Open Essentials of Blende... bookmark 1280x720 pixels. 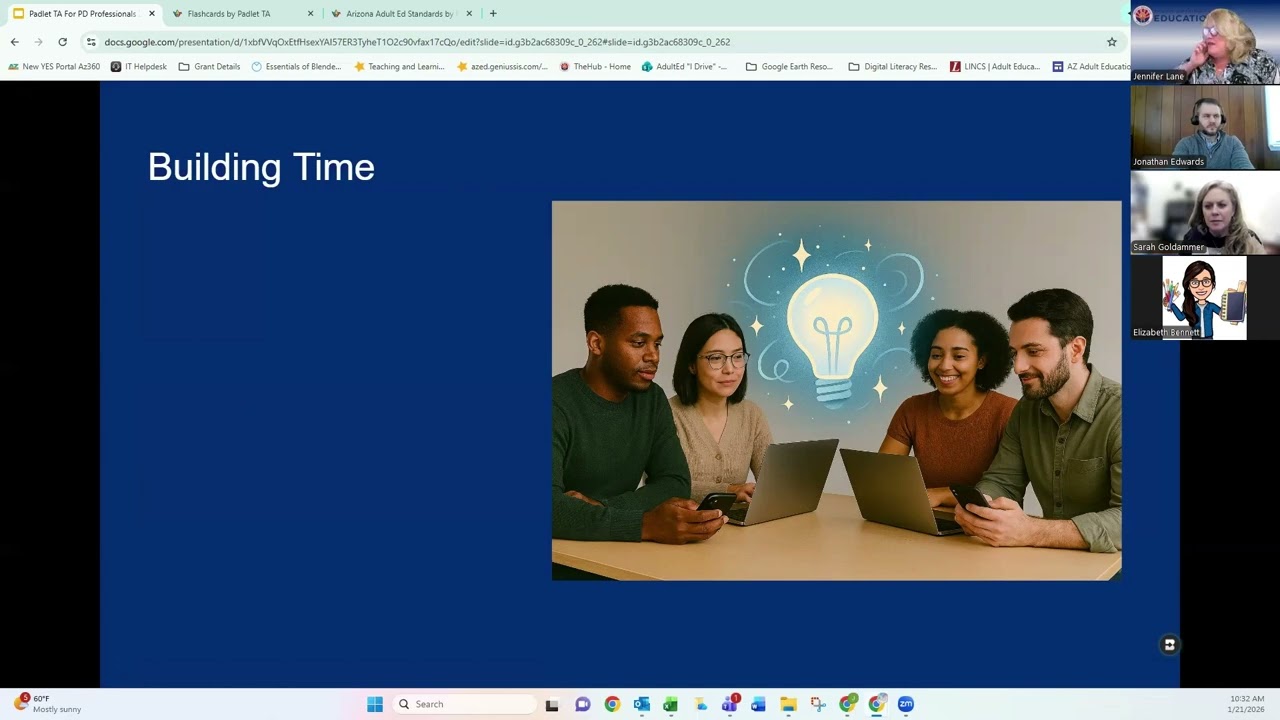(x=296, y=67)
